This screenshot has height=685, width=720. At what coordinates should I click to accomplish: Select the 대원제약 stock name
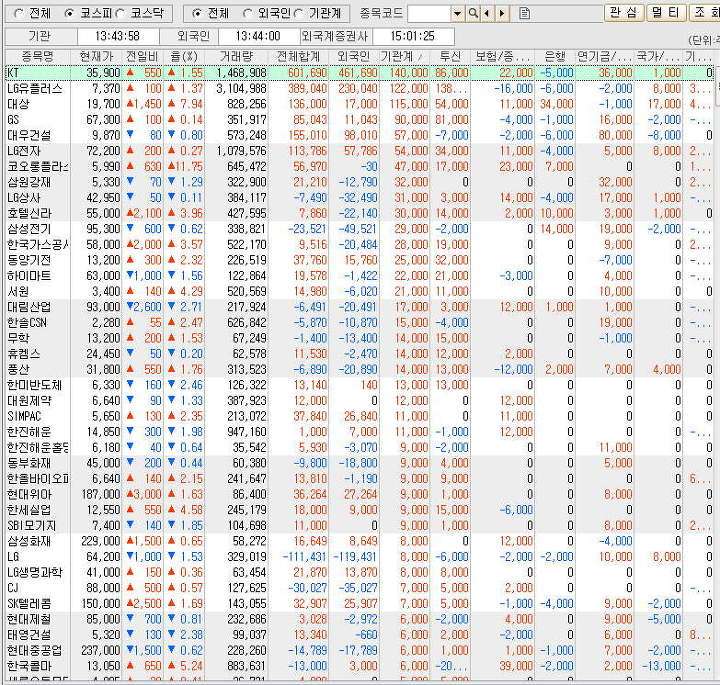click(29, 401)
